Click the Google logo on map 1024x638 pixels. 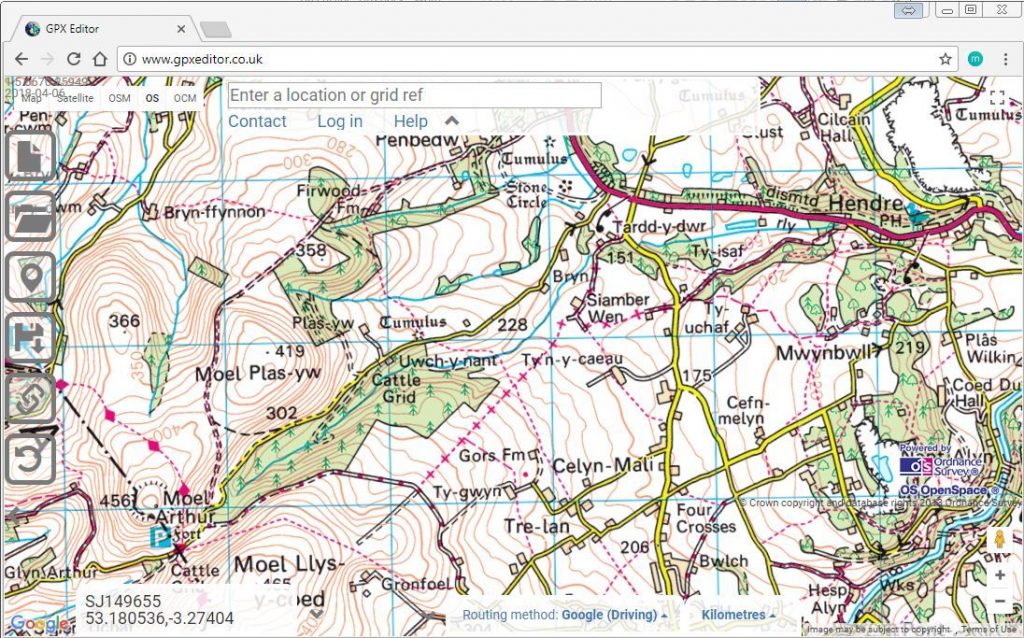tap(39, 623)
